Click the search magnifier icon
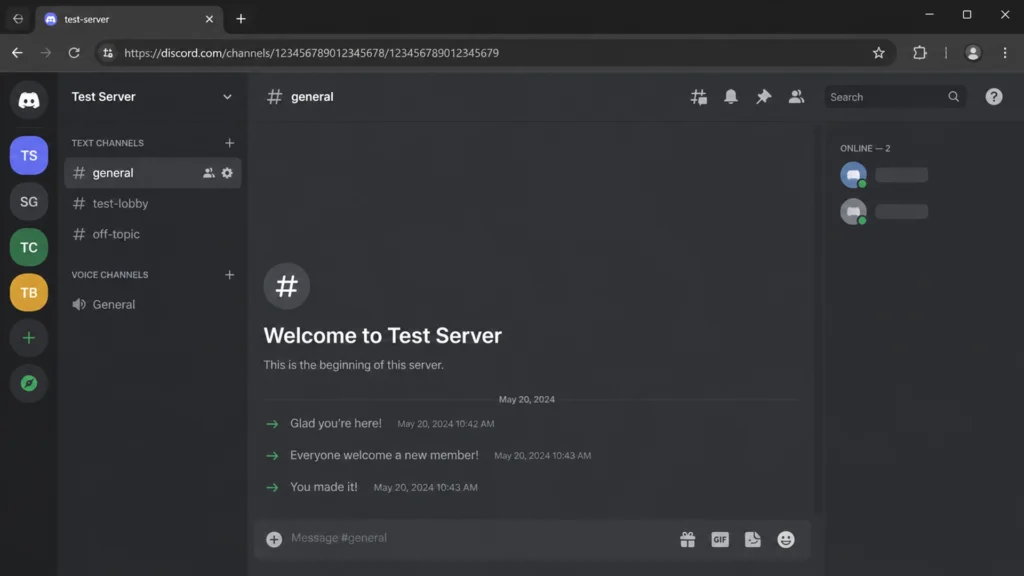Image resolution: width=1024 pixels, height=576 pixels. tap(953, 97)
